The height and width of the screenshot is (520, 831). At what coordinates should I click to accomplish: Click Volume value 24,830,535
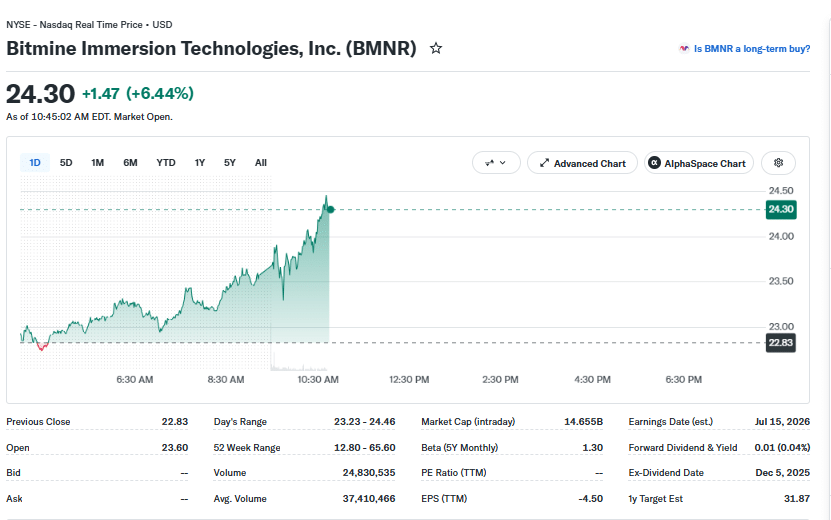pyautogui.click(x=369, y=473)
